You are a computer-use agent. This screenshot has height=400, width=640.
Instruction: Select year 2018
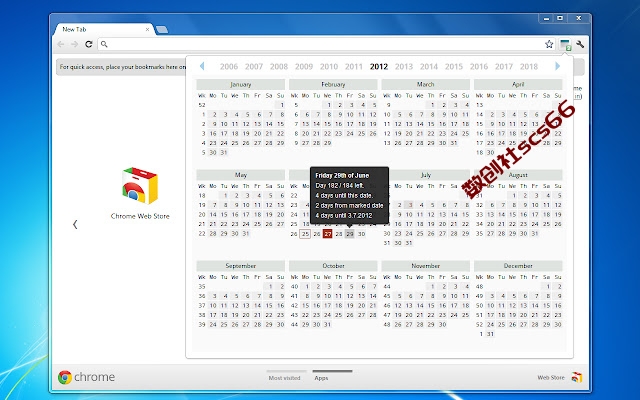click(x=529, y=67)
